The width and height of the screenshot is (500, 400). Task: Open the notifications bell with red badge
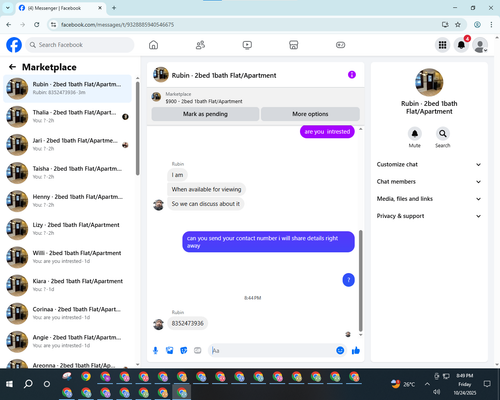coord(461,45)
